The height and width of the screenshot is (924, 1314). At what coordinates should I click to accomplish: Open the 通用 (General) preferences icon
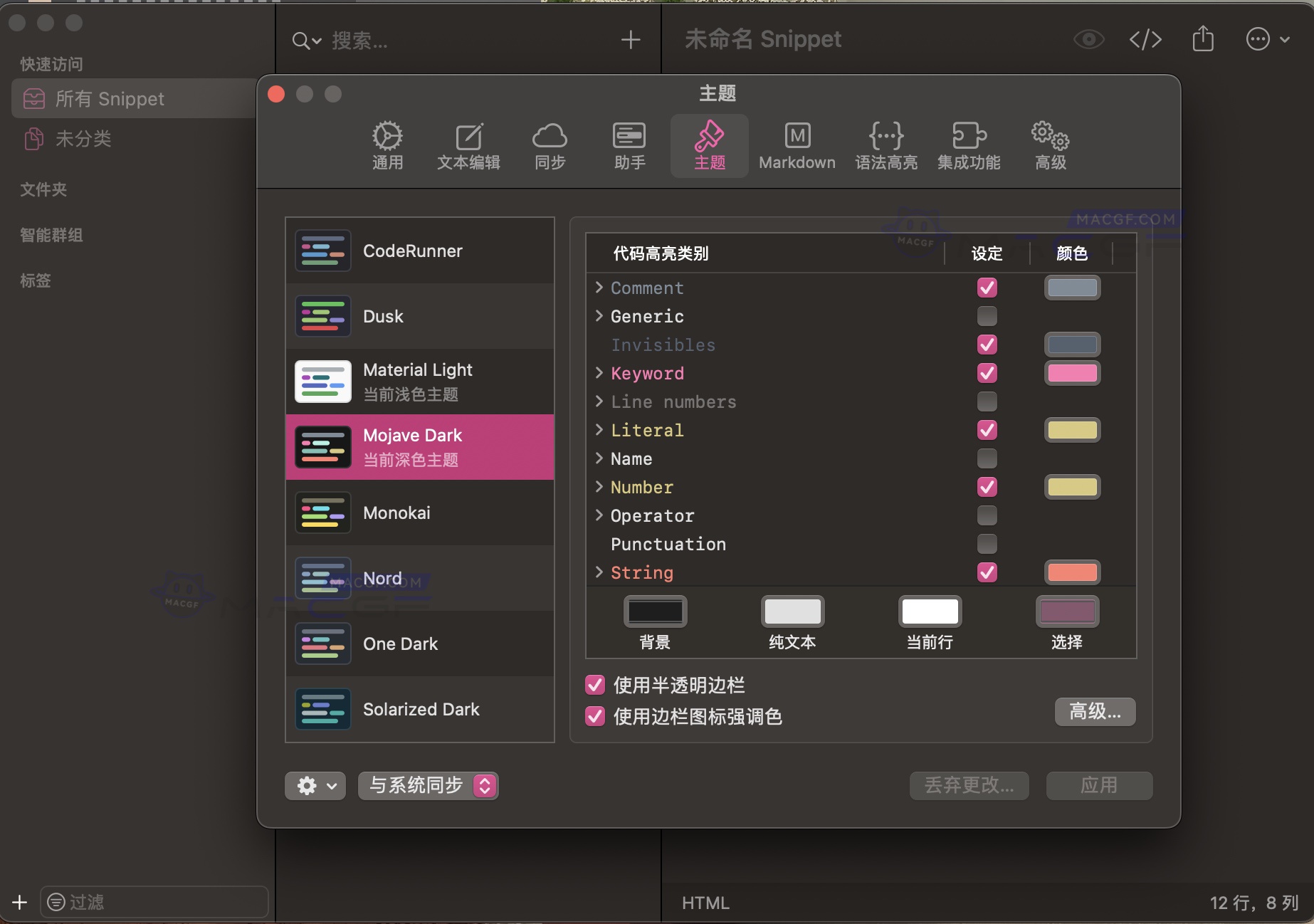pyautogui.click(x=387, y=145)
